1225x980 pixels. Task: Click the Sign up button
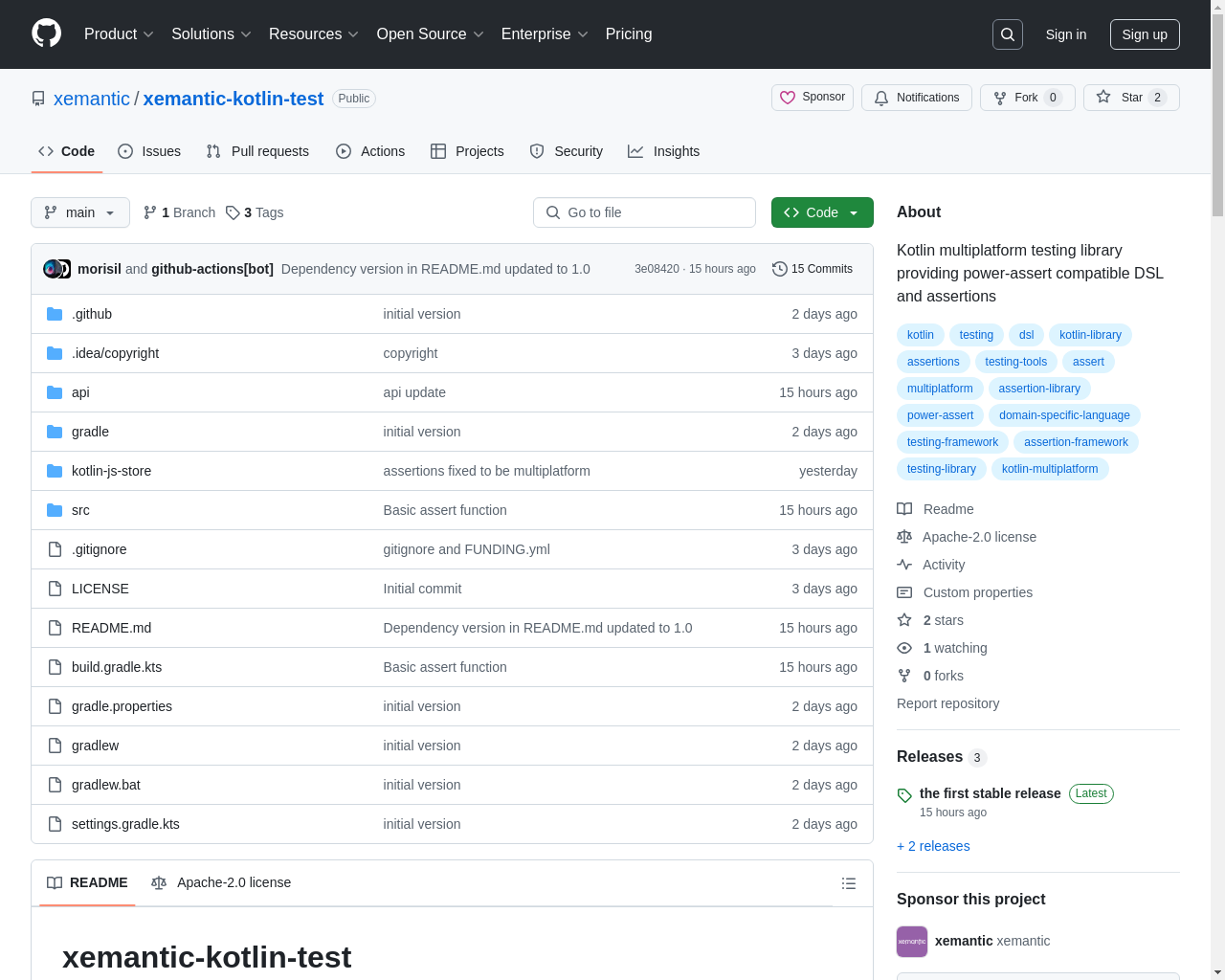tap(1145, 34)
